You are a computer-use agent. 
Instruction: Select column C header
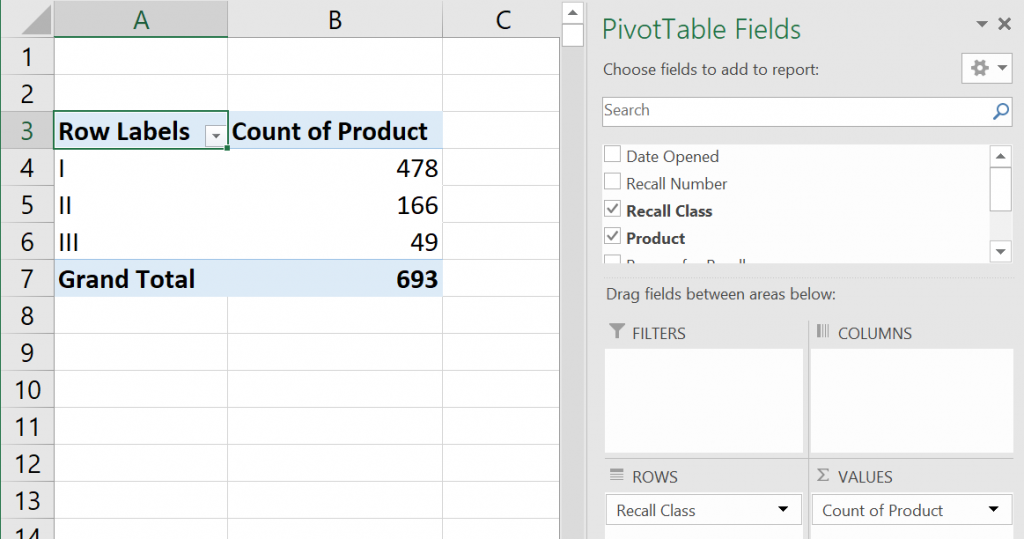pyautogui.click(x=501, y=19)
